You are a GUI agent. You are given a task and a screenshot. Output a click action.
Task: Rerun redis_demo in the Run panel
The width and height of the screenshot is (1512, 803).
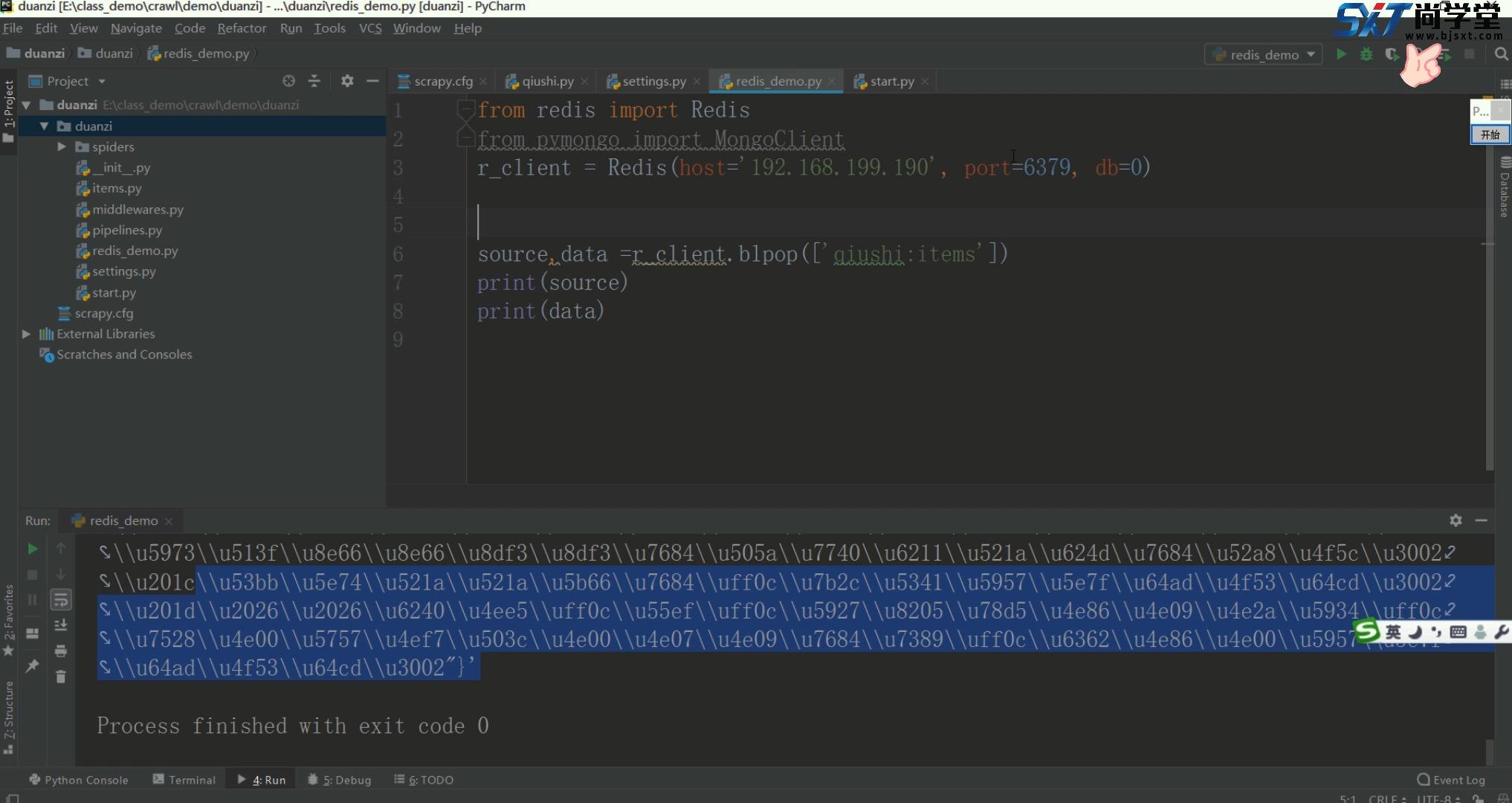click(x=32, y=549)
